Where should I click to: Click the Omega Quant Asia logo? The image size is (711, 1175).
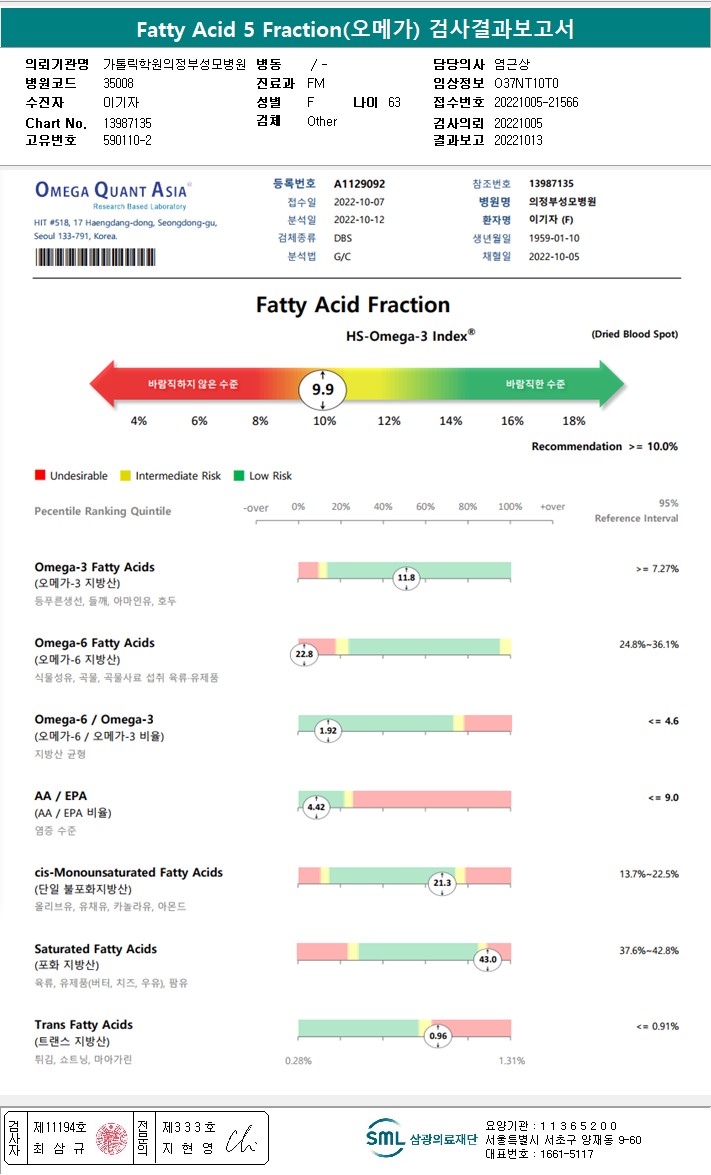113,190
